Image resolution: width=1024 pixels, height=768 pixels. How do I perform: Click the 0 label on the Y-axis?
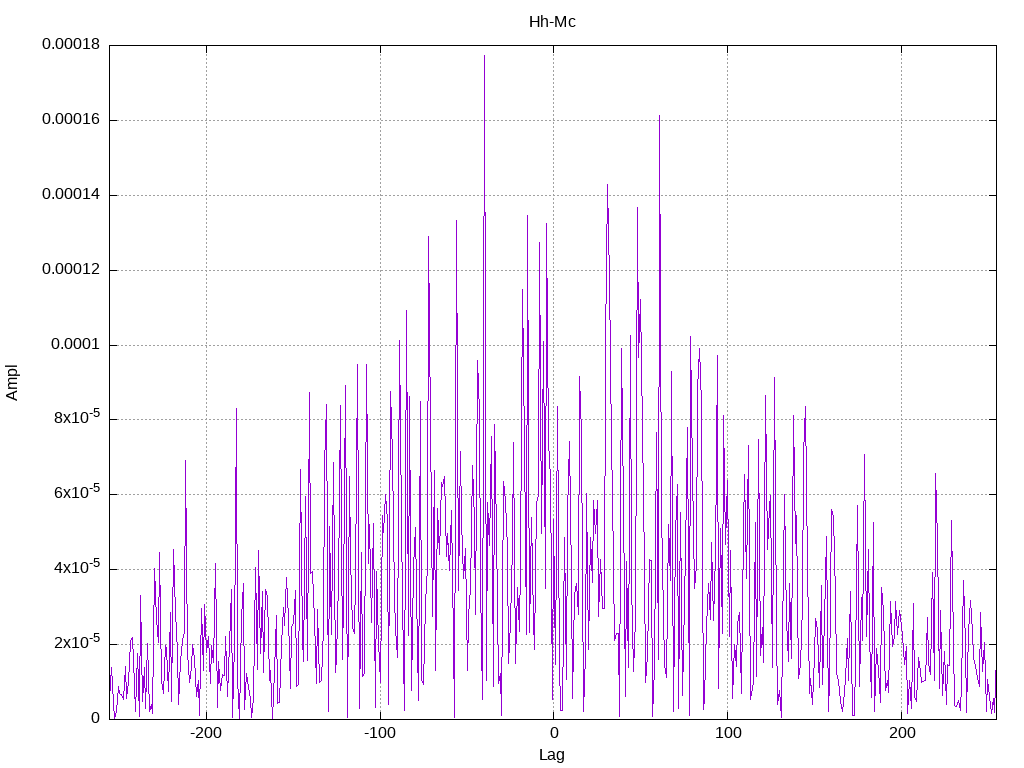pyautogui.click(x=95, y=718)
